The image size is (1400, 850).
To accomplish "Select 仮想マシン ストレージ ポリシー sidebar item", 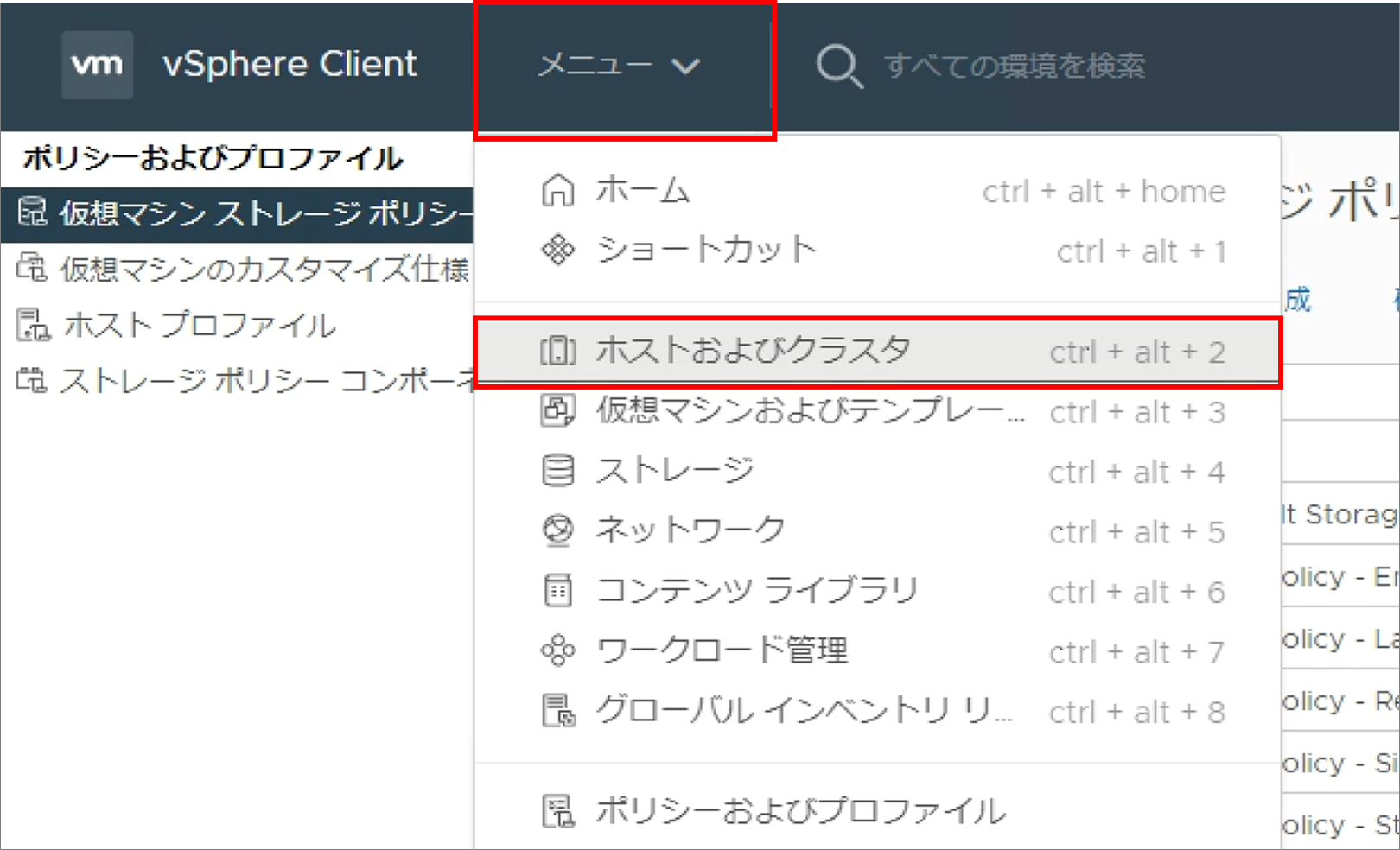I will tap(237, 213).
